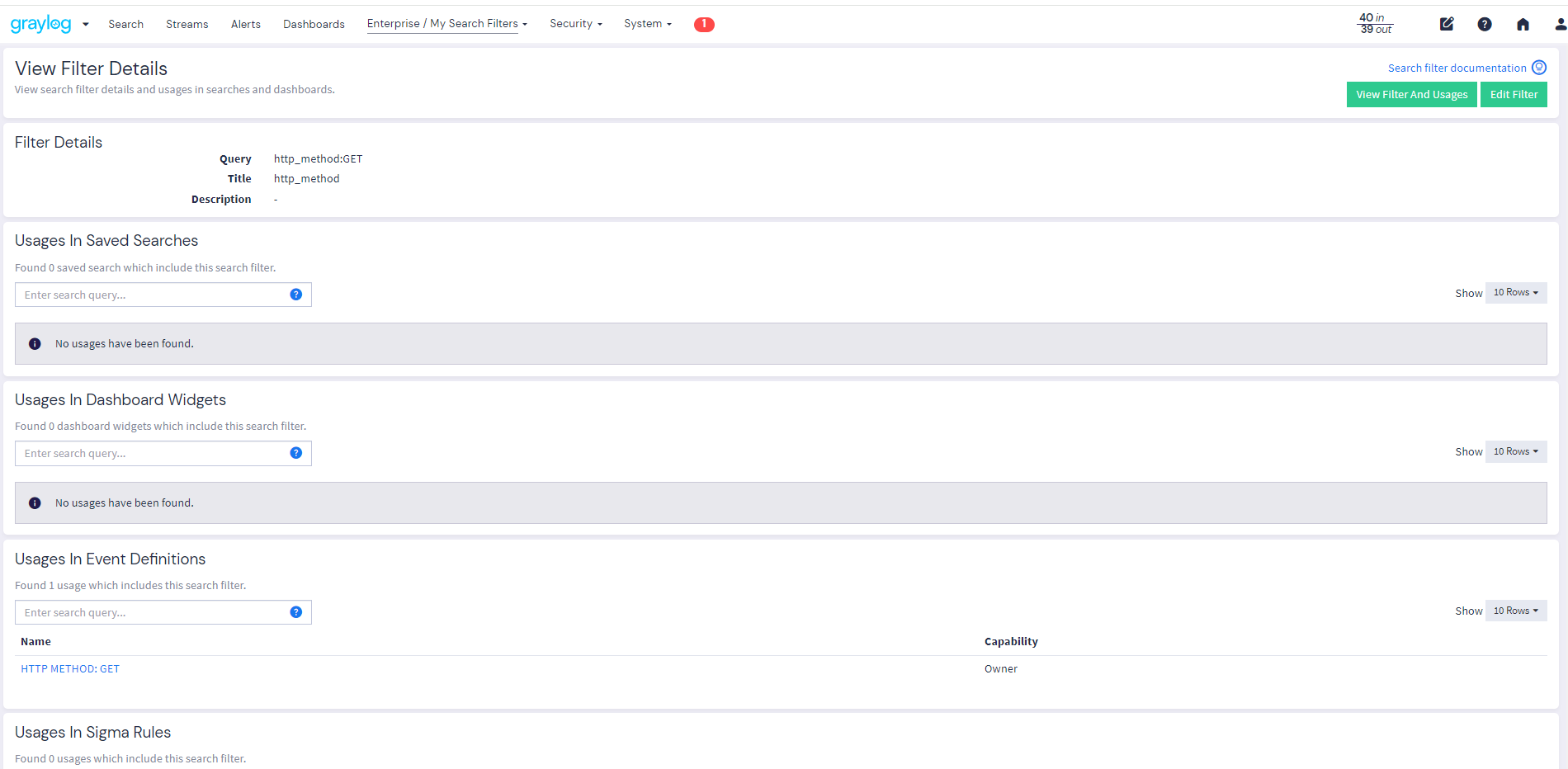
Task: Open the Graylog scratchpad editor icon
Action: pyautogui.click(x=1446, y=24)
